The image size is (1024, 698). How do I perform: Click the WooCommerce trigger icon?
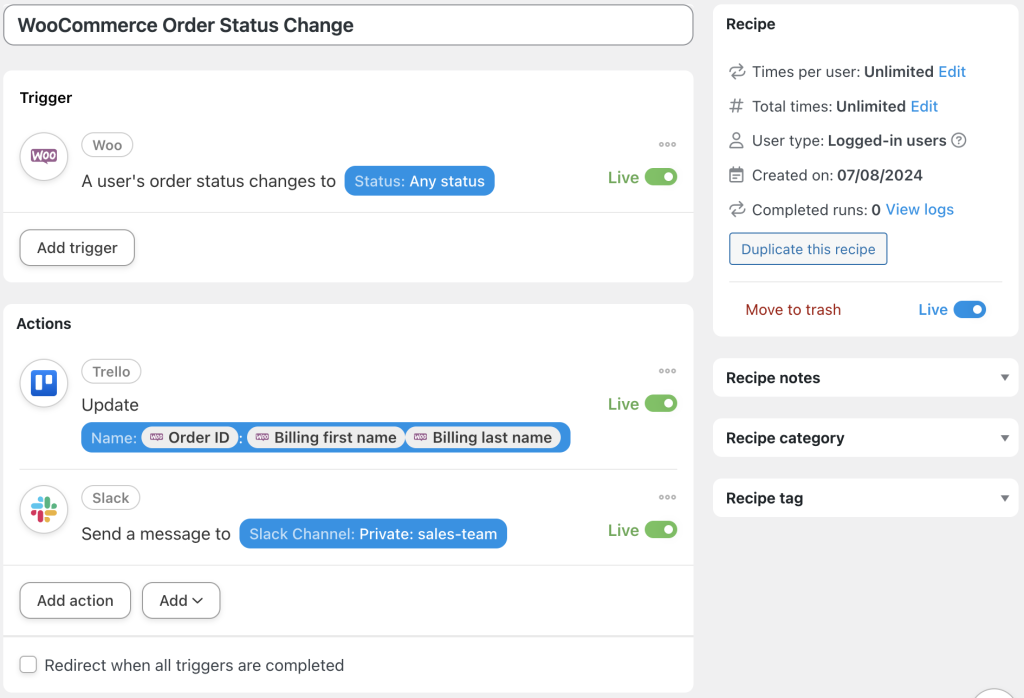pyautogui.click(x=43, y=156)
